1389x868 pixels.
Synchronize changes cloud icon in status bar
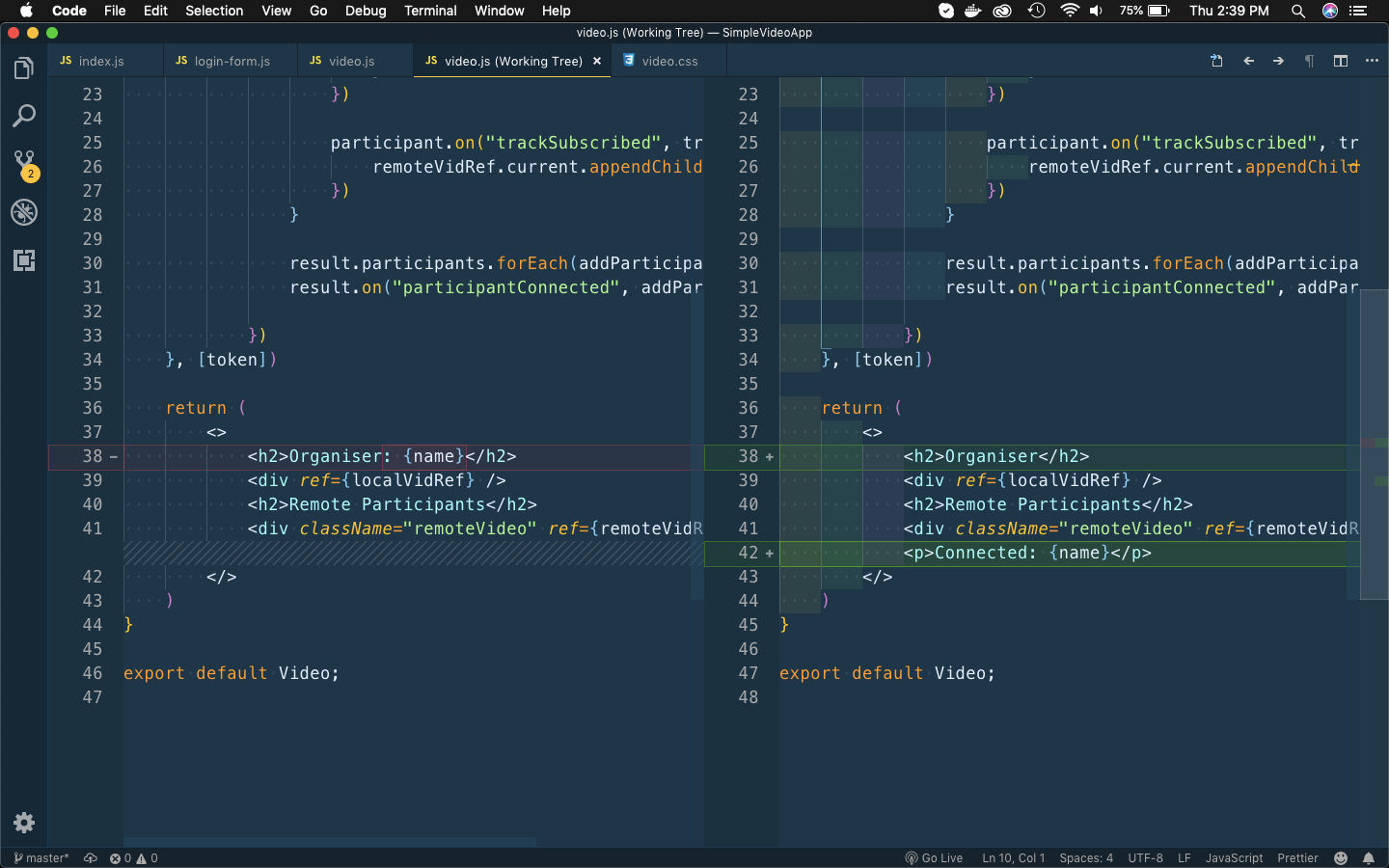tap(91, 858)
